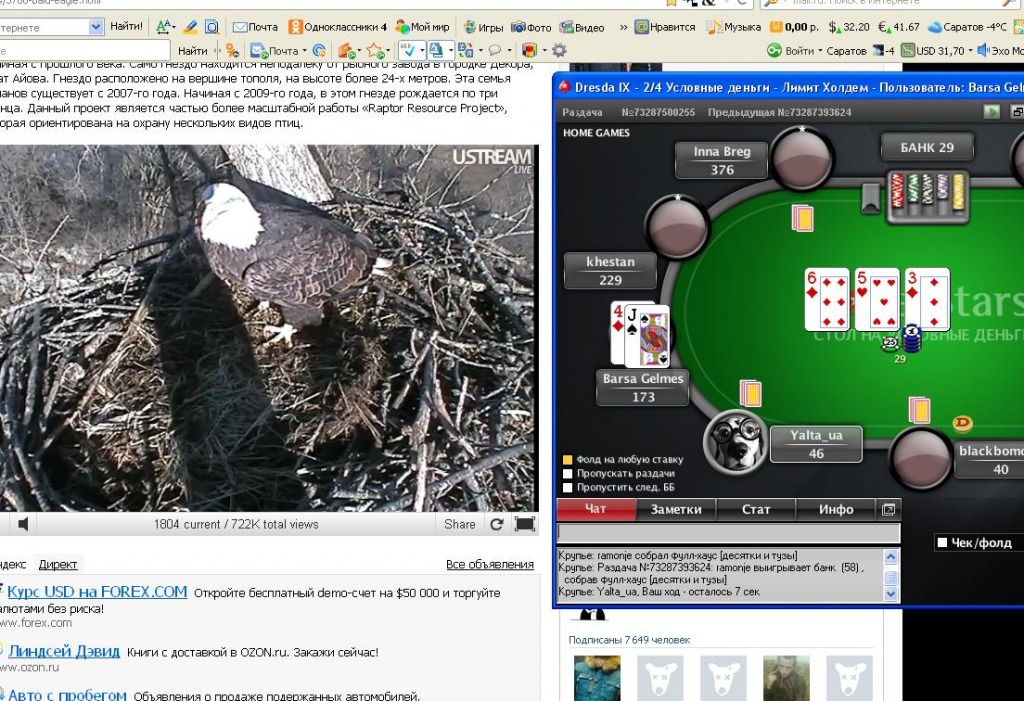Click the Найти! search button
This screenshot has height=701, width=1024.
(x=126, y=26)
